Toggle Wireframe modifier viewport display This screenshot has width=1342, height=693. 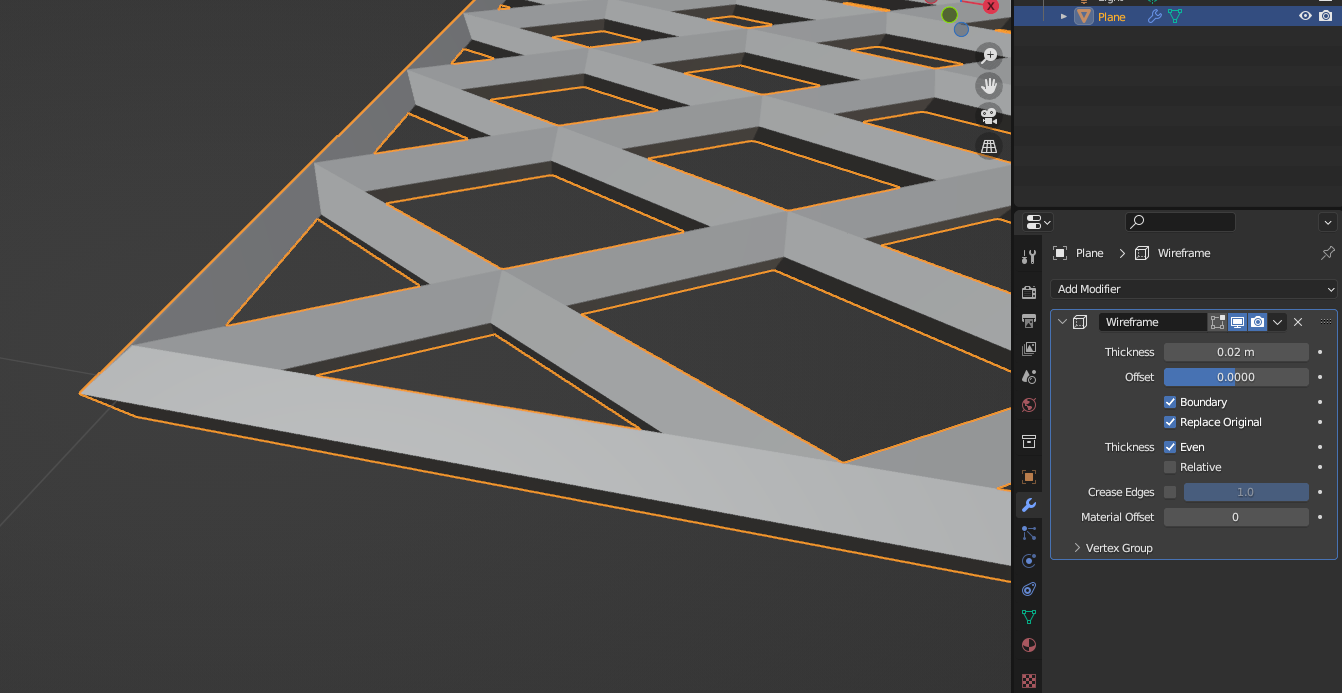[1237, 322]
